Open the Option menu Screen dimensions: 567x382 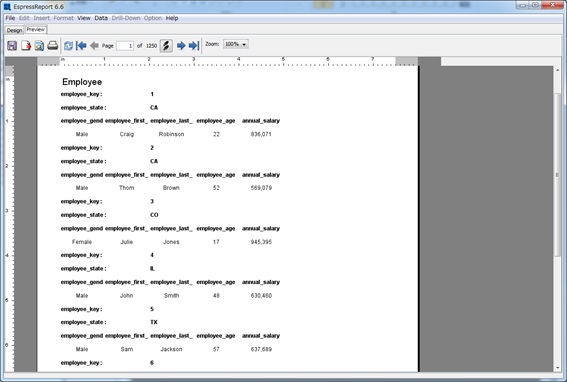tap(153, 18)
